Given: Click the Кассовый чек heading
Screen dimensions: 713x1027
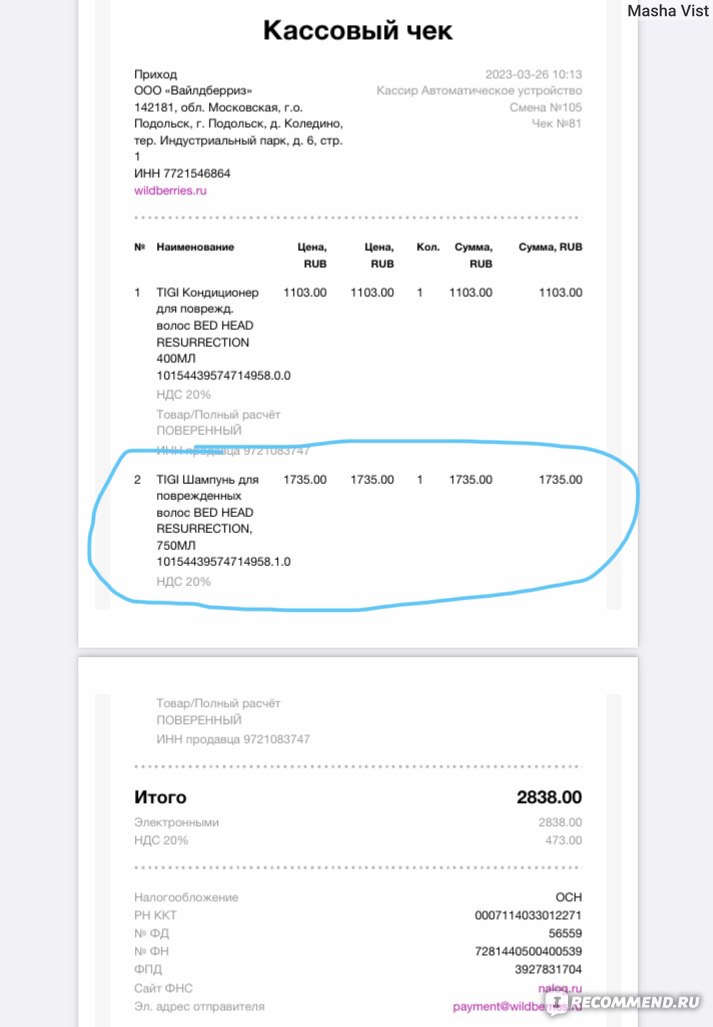Looking at the screenshot, I should click(357, 30).
